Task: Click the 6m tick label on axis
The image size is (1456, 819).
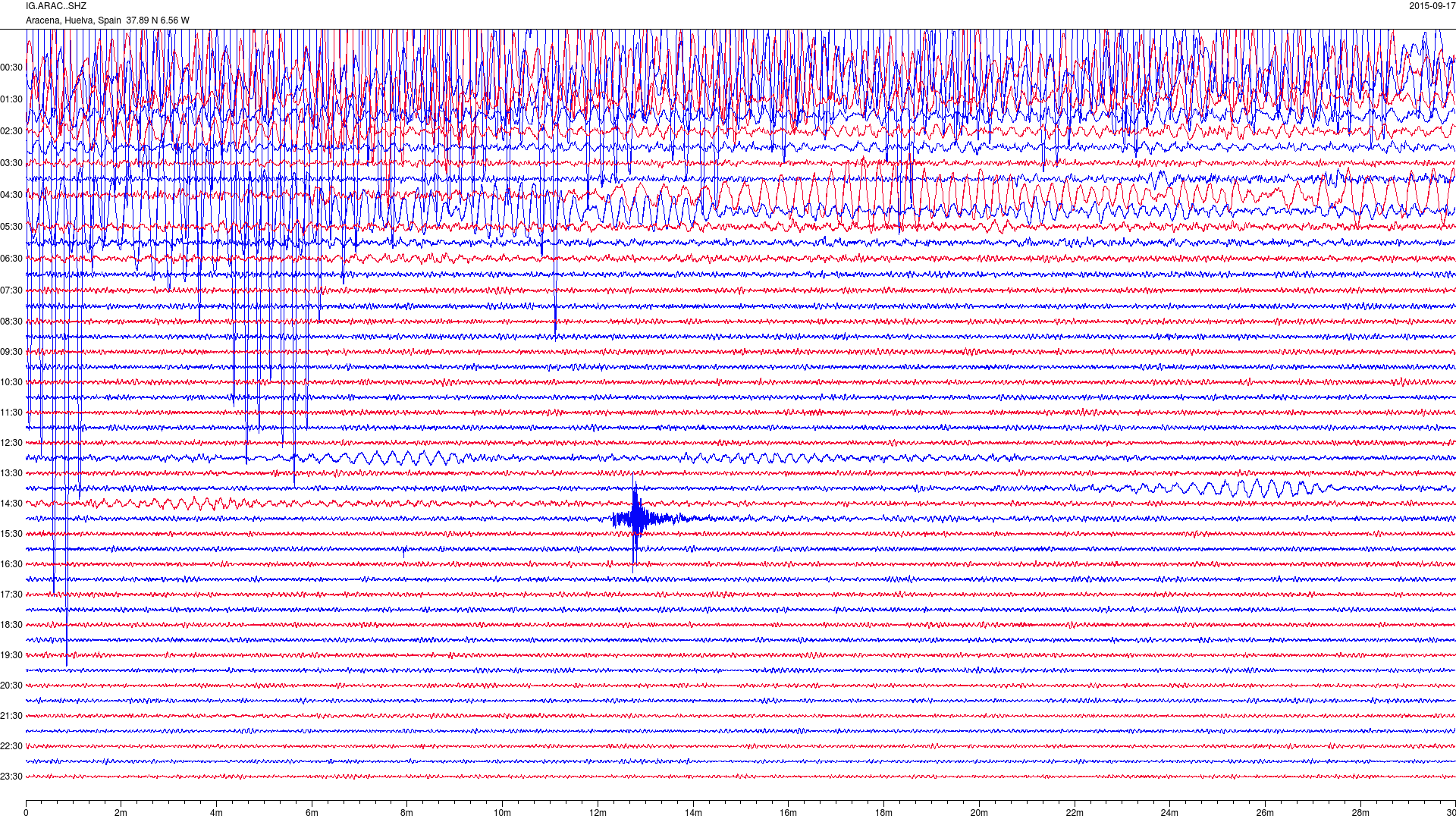Action: (312, 813)
